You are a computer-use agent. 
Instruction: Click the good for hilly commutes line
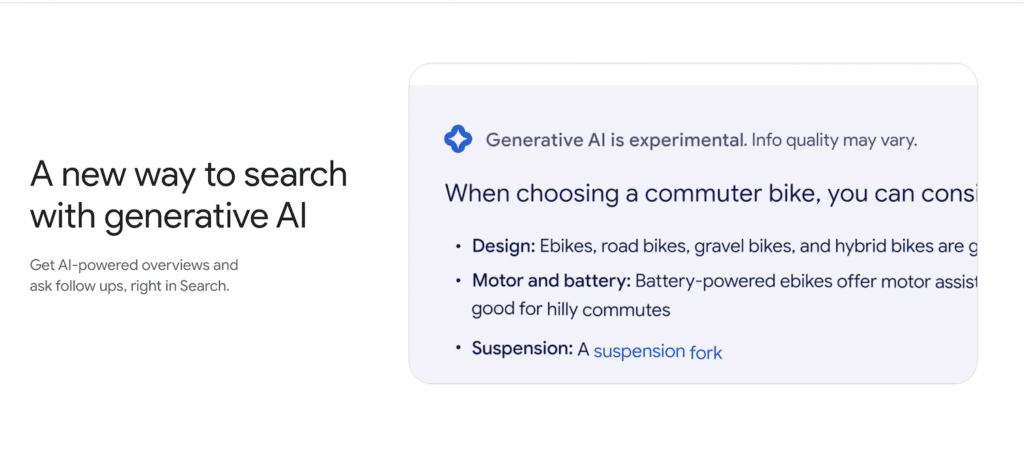(x=571, y=309)
